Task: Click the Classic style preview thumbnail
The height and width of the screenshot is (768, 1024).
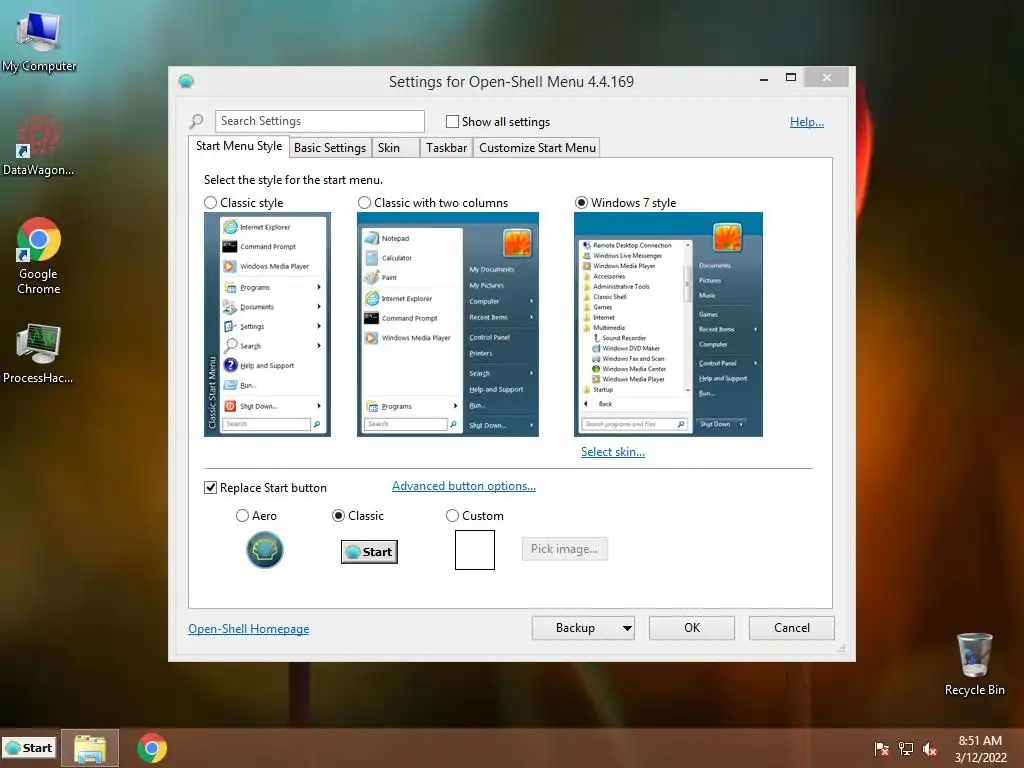Action: pyautogui.click(x=267, y=325)
